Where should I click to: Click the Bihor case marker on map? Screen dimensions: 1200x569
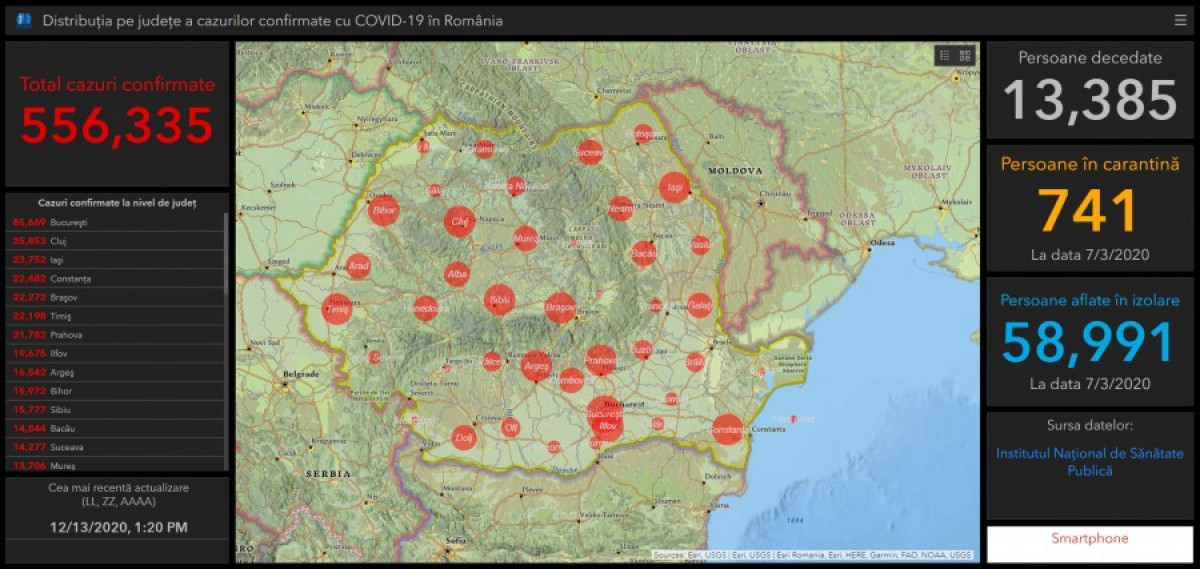tap(384, 211)
